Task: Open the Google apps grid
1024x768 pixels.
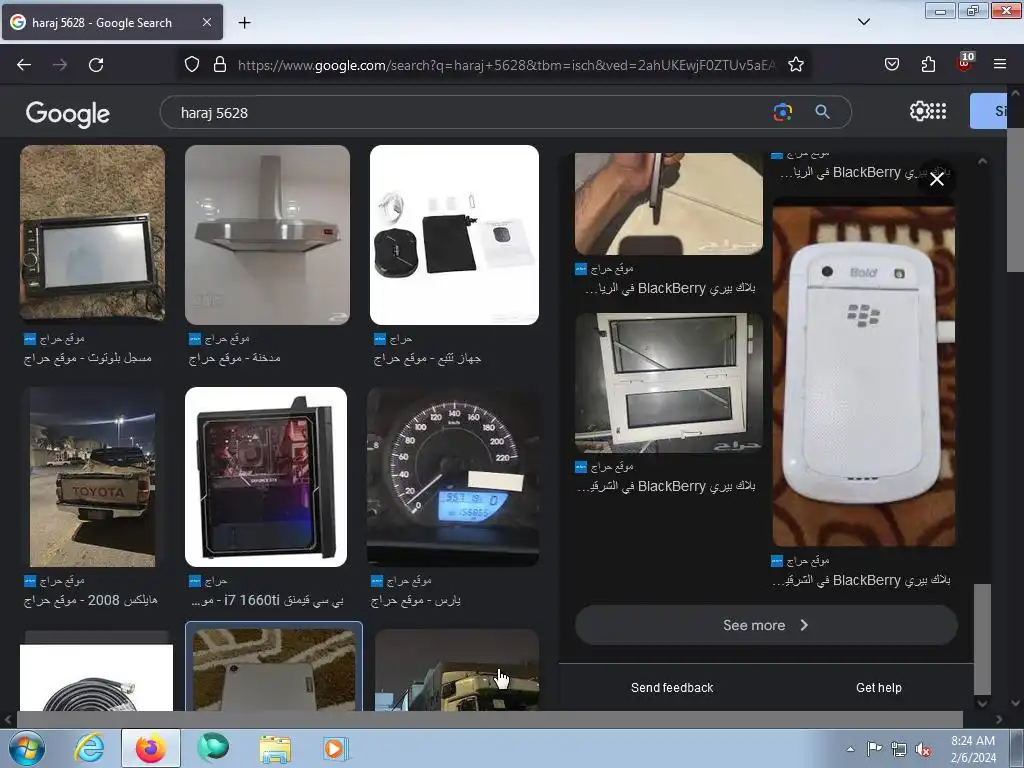Action: click(938, 111)
